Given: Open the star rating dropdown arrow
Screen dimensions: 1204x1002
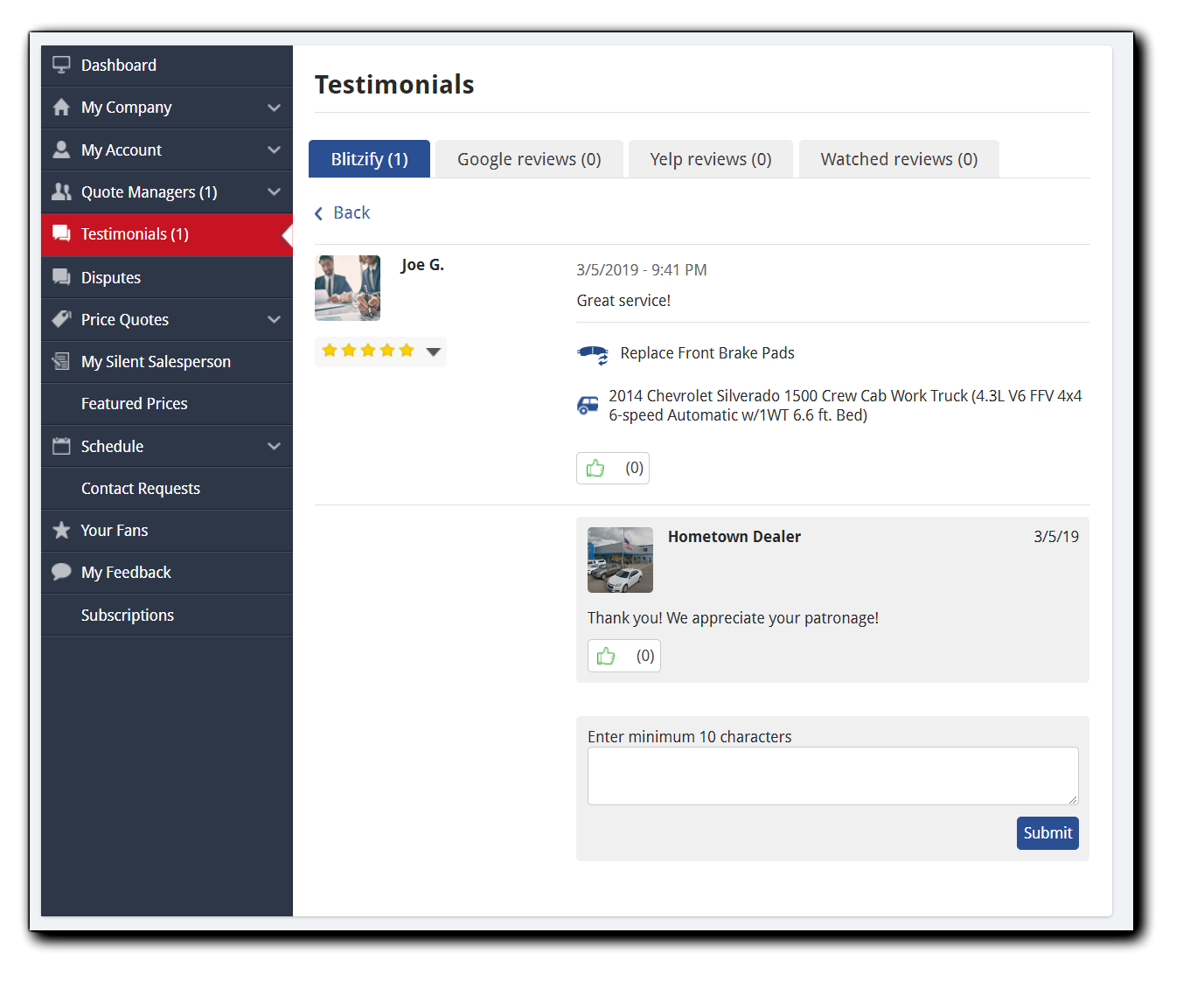Looking at the screenshot, I should (x=433, y=351).
